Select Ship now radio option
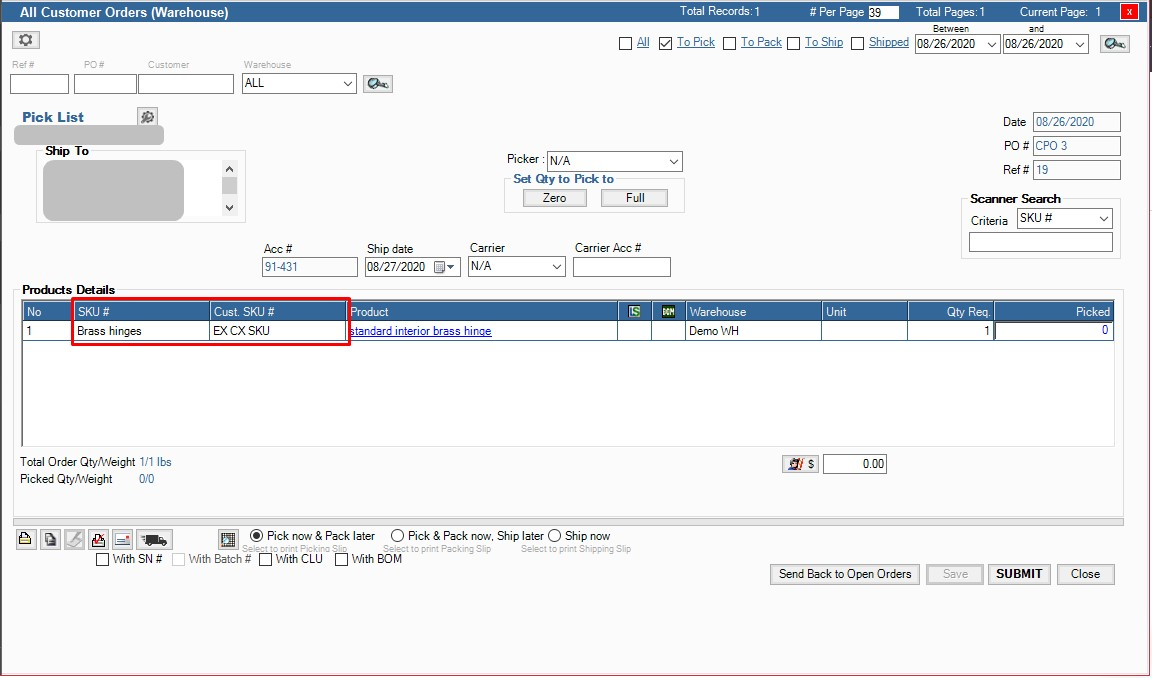The width and height of the screenshot is (1152, 678). tap(555, 536)
